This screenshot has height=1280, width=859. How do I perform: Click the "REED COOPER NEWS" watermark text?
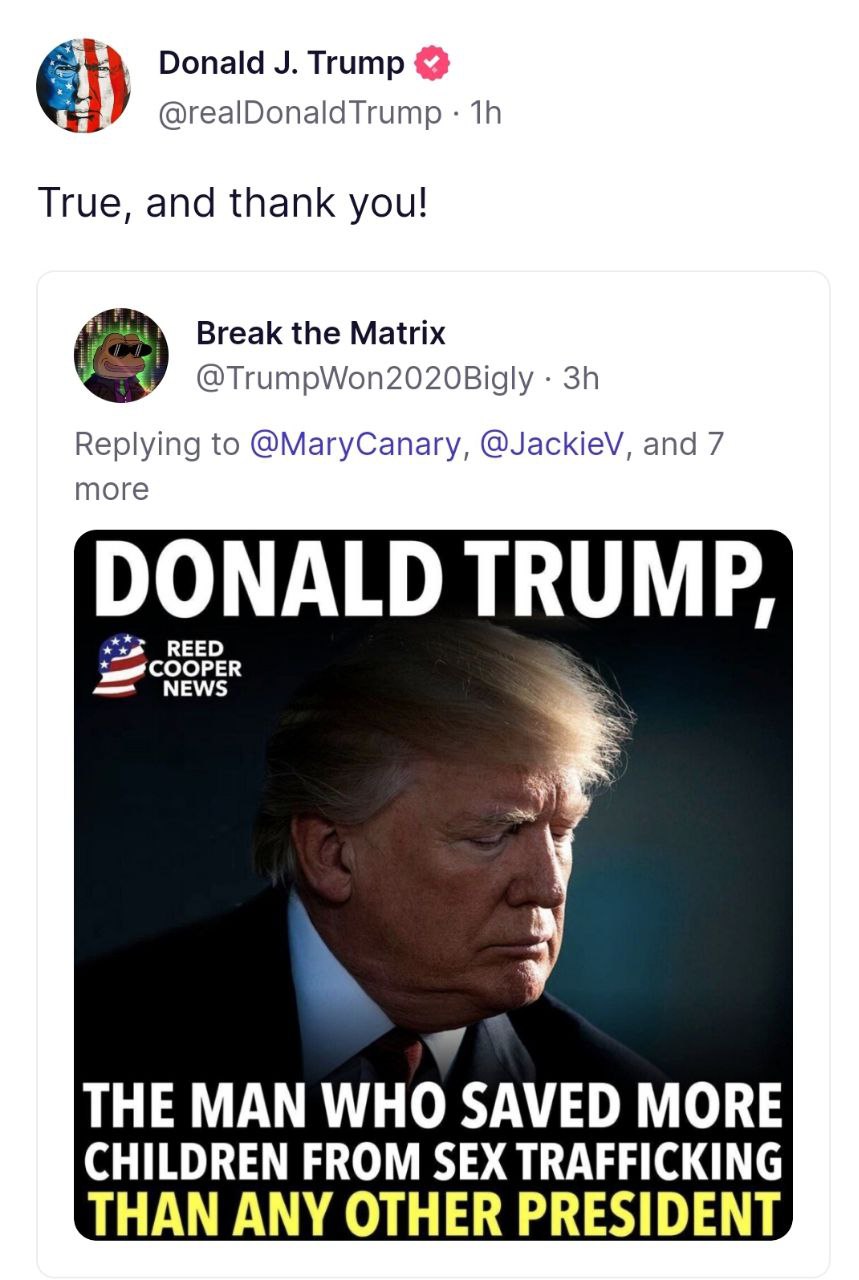click(196, 668)
